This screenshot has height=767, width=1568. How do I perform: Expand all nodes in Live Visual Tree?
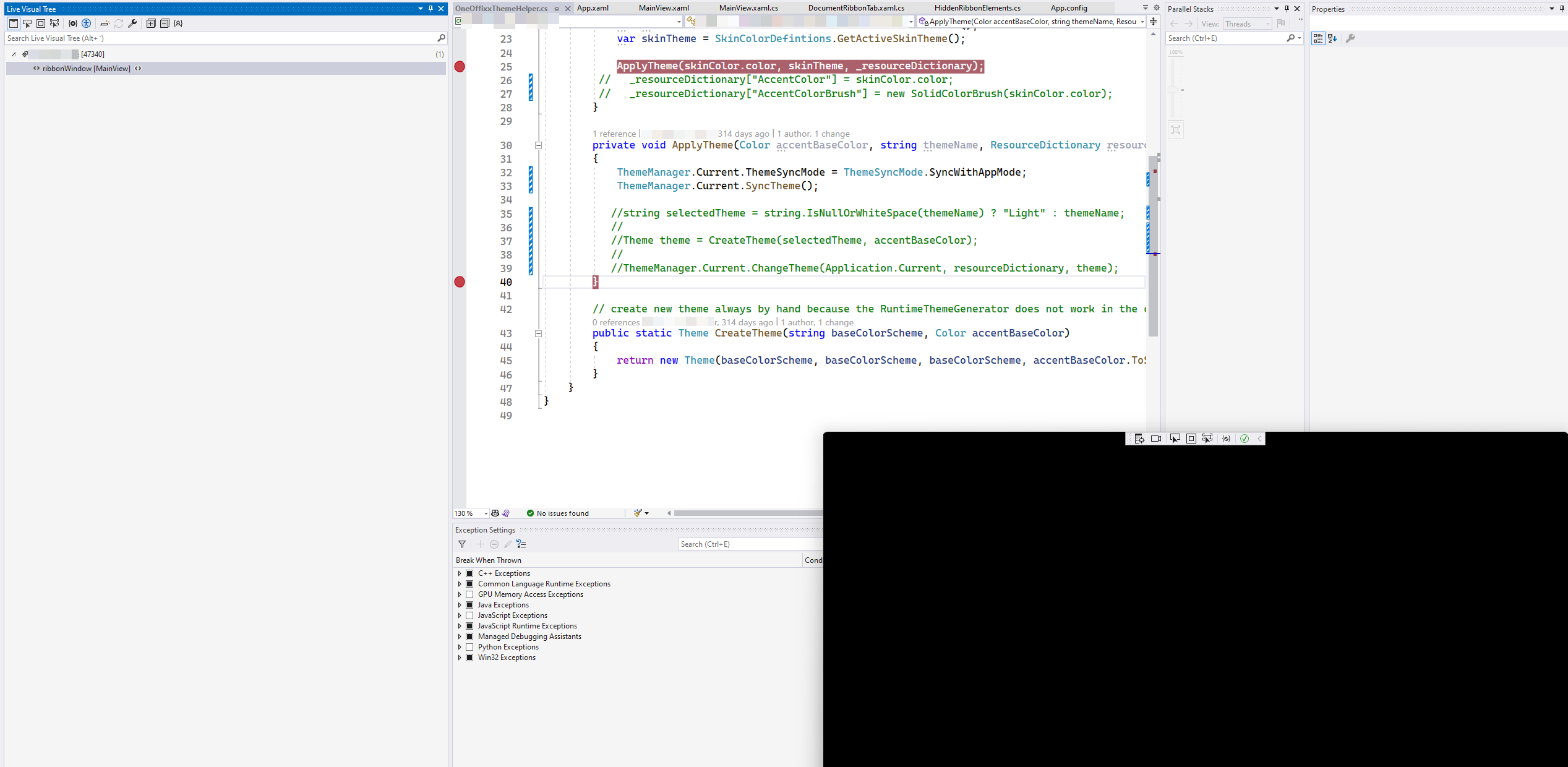[150, 23]
